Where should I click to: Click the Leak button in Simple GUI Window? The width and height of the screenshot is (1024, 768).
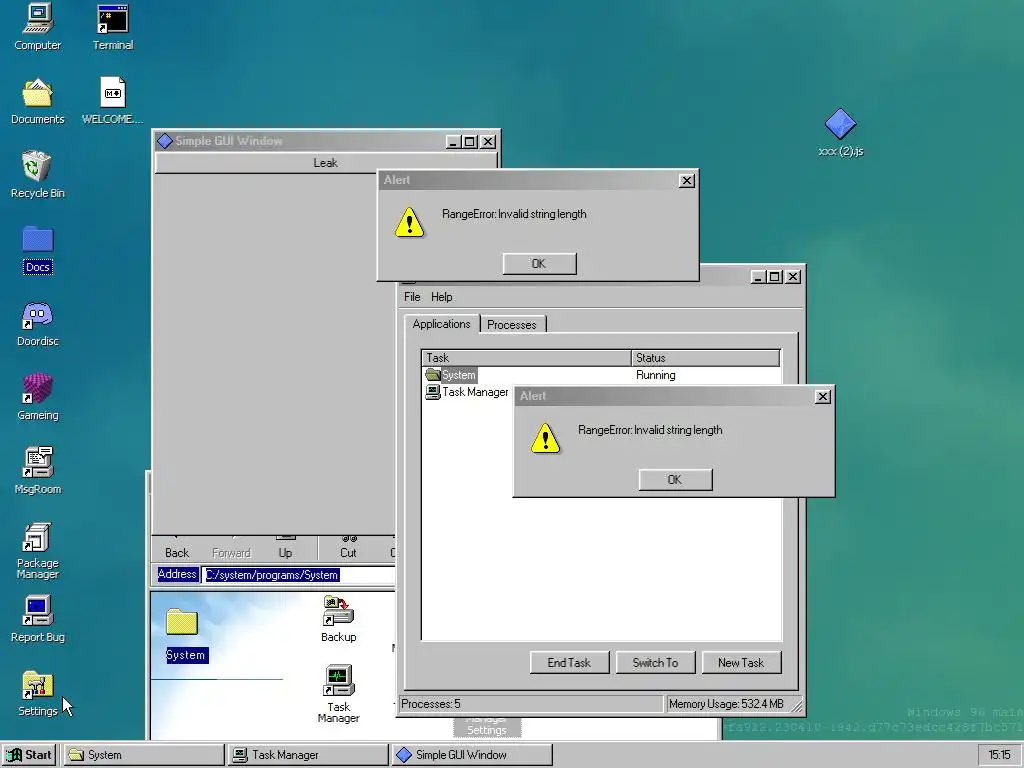(325, 163)
